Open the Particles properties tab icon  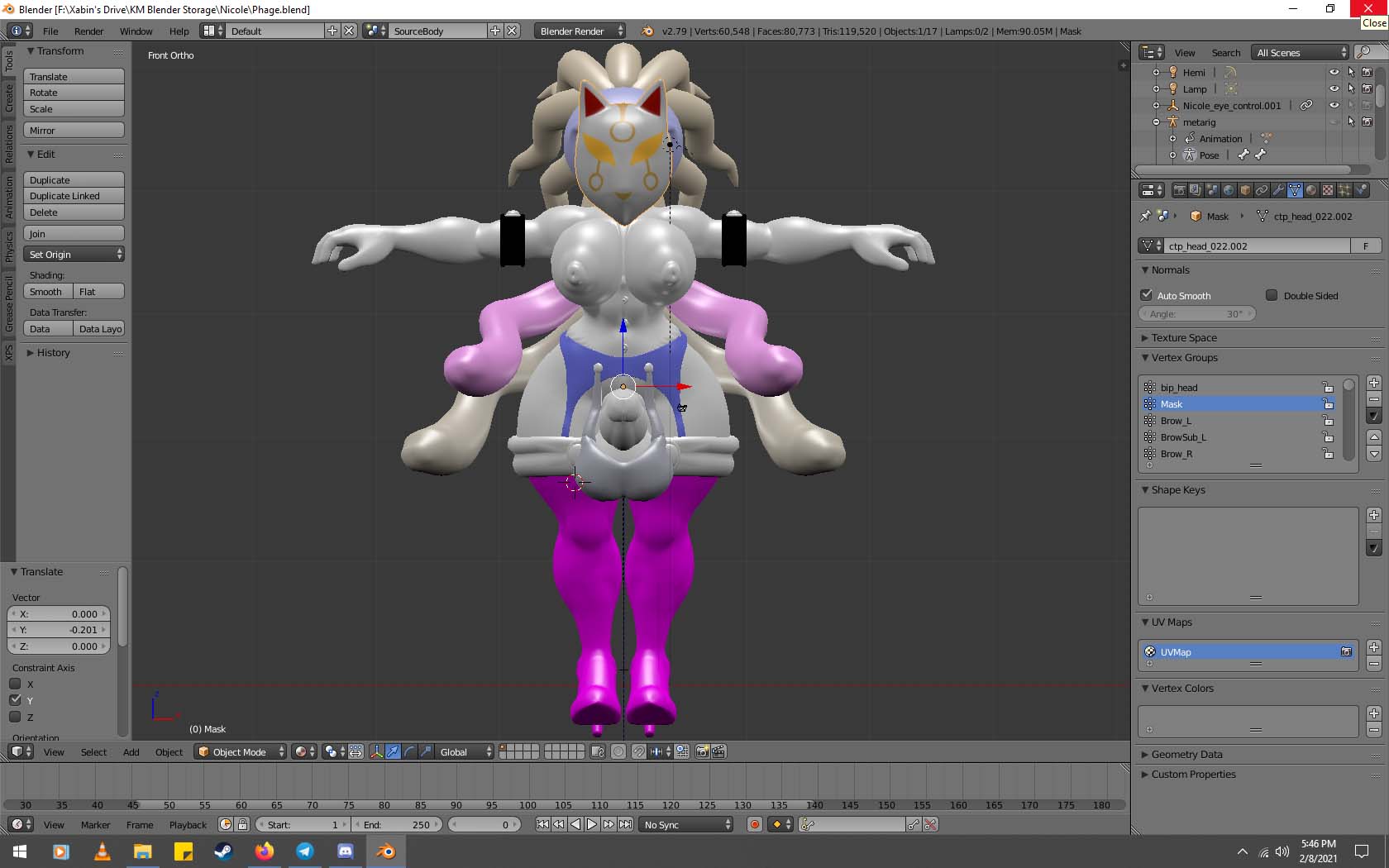point(1344,190)
